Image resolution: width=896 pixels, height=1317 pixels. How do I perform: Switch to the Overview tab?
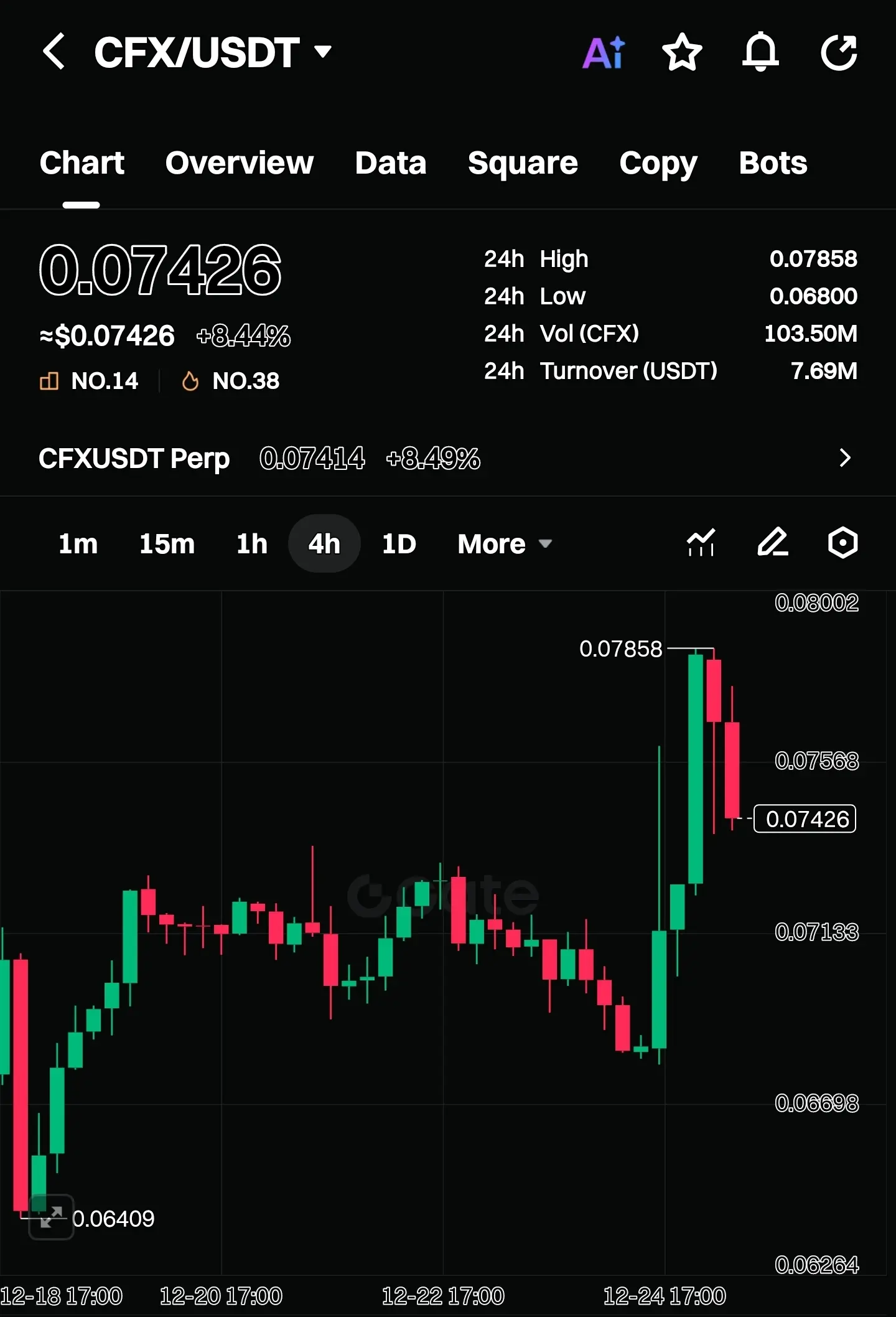pyautogui.click(x=240, y=163)
